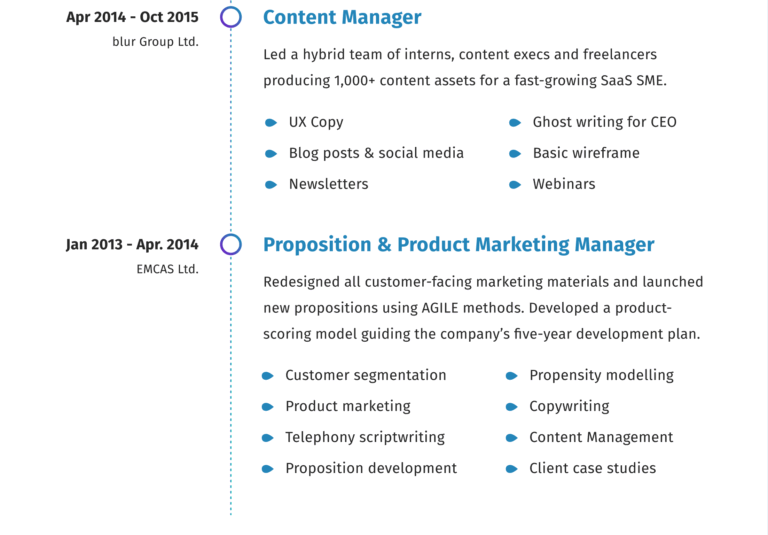Image resolution: width=768 pixels, height=535 pixels.
Task: Open the Content Manager job heading
Action: (342, 17)
